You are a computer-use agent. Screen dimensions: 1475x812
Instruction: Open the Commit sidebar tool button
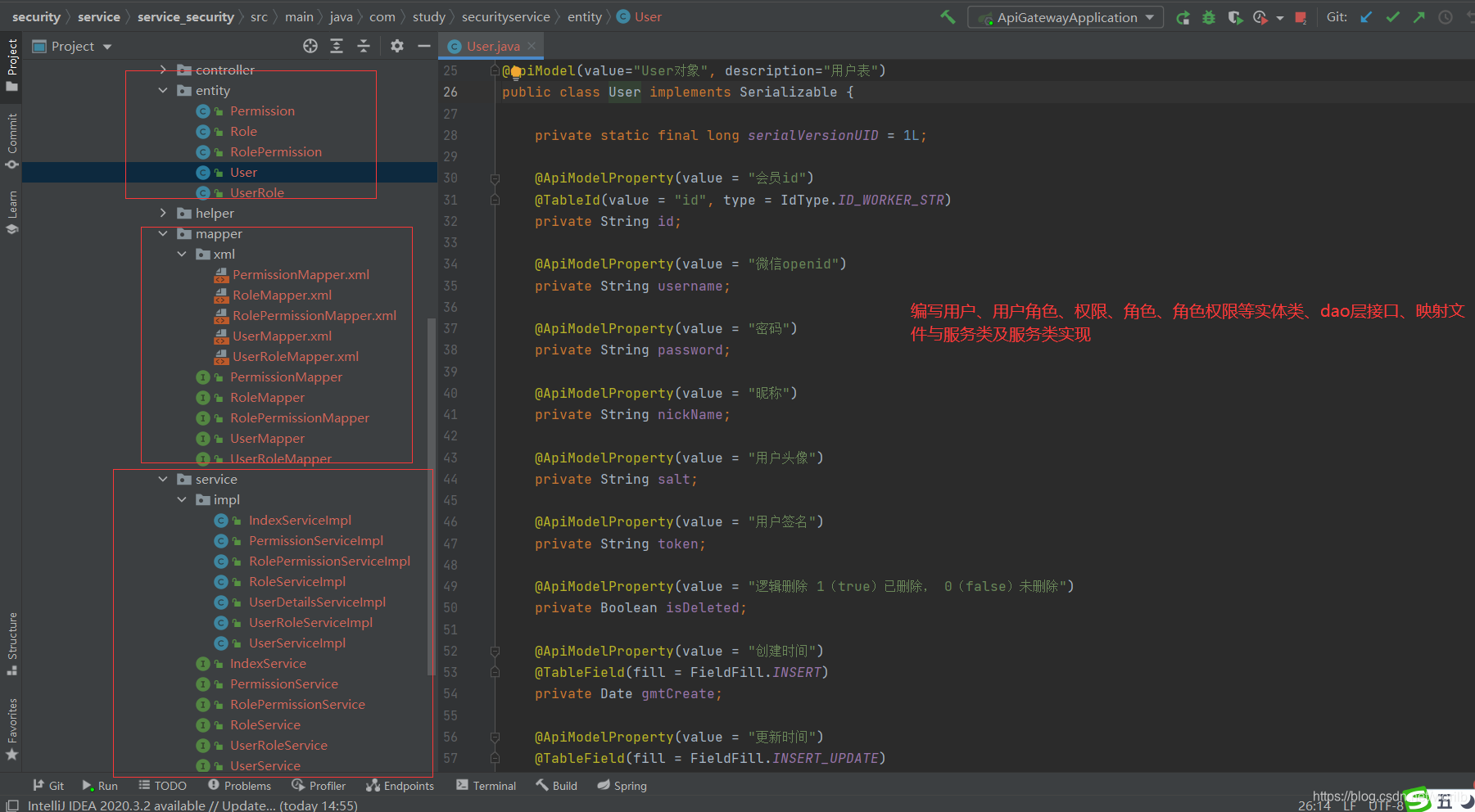pyautogui.click(x=11, y=141)
